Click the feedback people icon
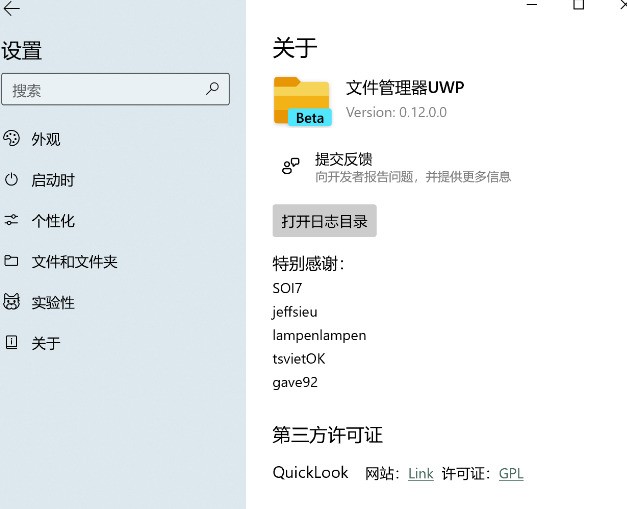The image size is (627, 509). (291, 166)
